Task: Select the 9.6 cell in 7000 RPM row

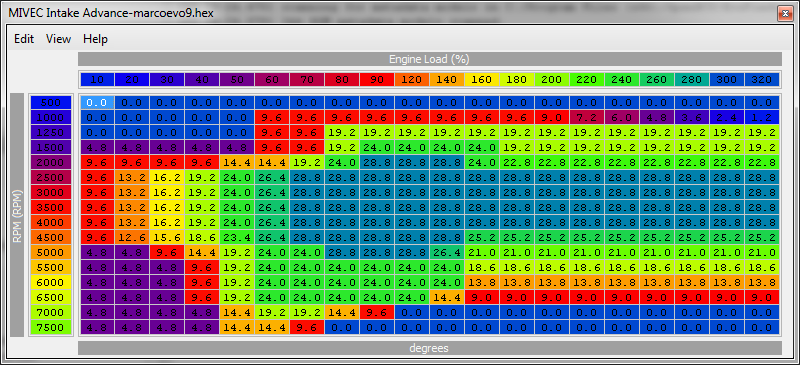Action: point(377,313)
